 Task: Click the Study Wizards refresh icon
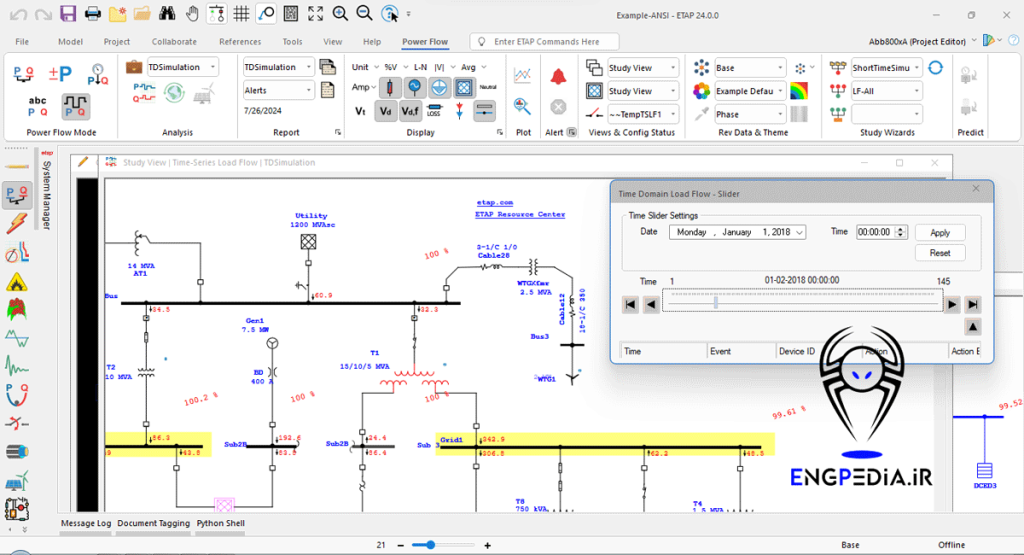pyautogui.click(x=935, y=67)
